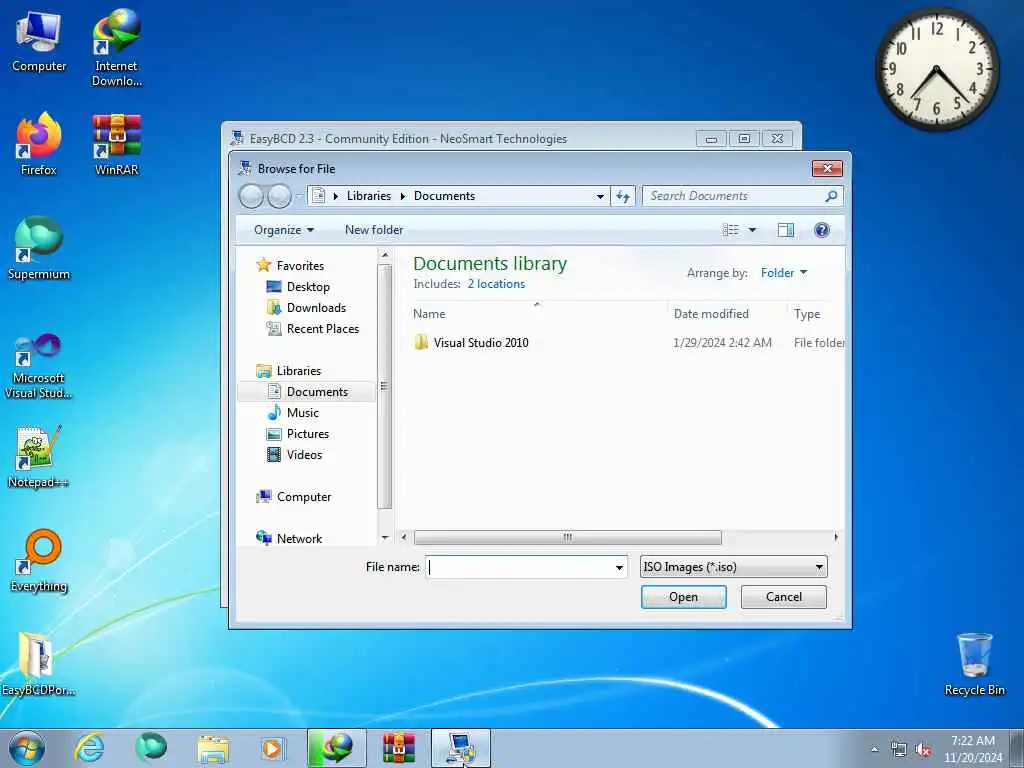Click the help question mark icon
The width and height of the screenshot is (1024, 768).
[822, 230]
